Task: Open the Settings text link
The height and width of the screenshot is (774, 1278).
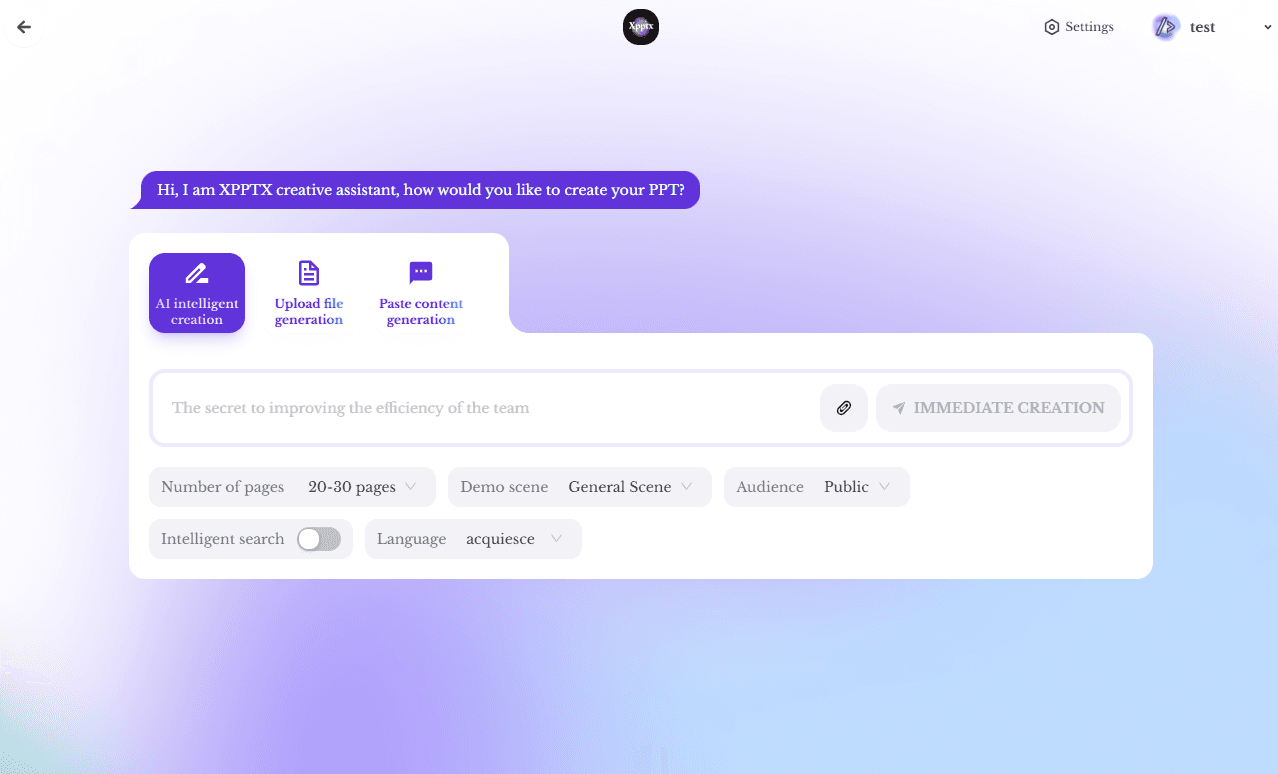Action: pyautogui.click(x=1089, y=27)
